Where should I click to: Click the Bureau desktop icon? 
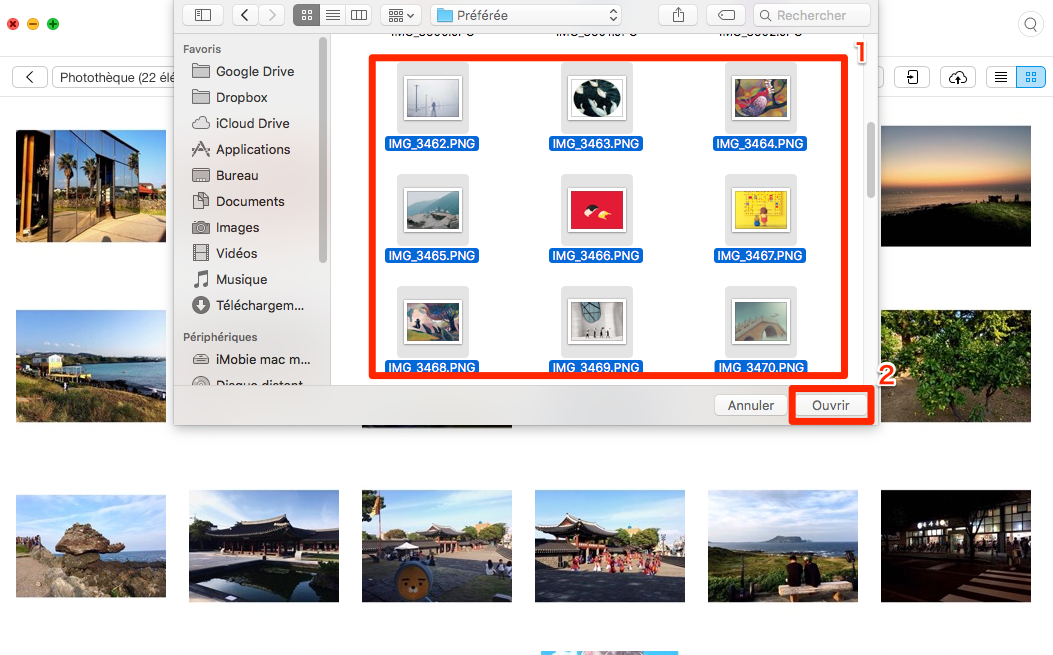201,175
